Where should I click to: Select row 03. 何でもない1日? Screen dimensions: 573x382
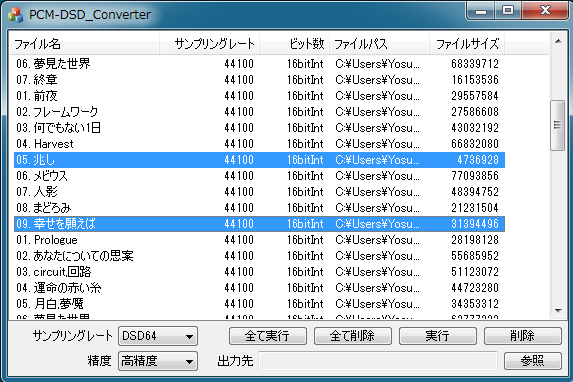point(259,128)
